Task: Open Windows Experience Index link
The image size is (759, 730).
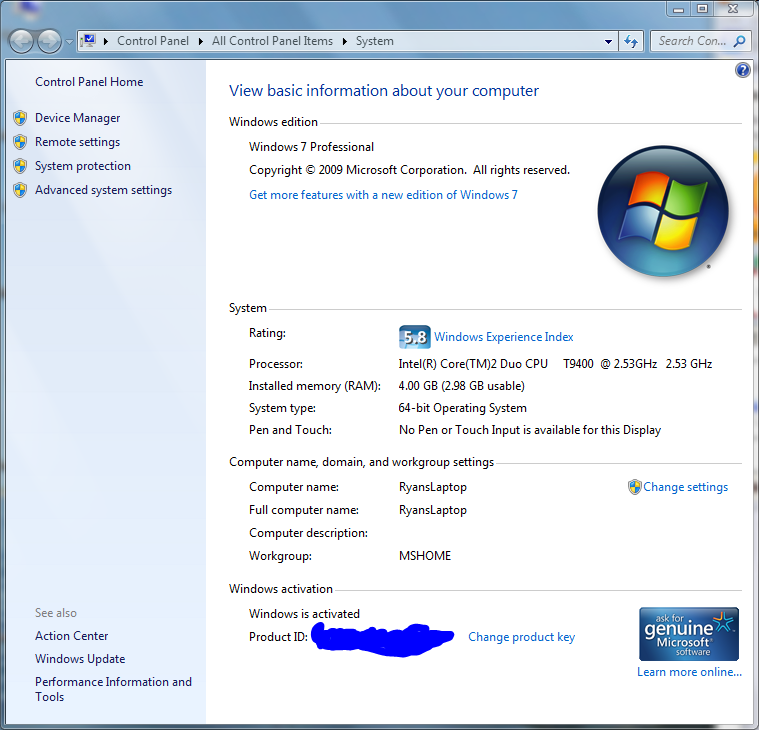Action: point(503,337)
